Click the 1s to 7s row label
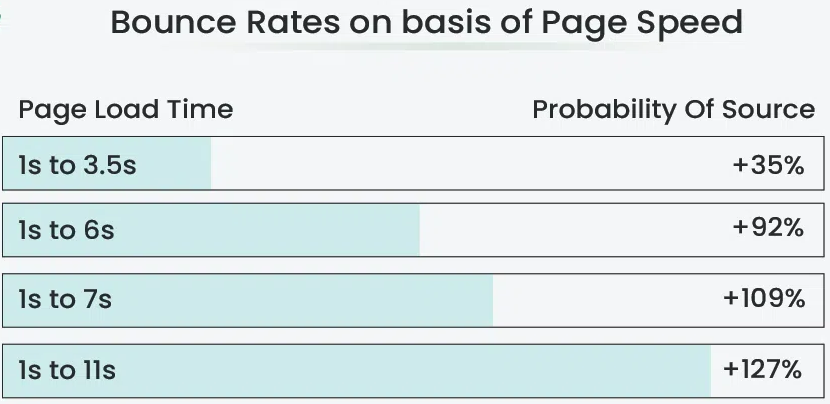This screenshot has width=830, height=404. pyautogui.click(x=65, y=300)
